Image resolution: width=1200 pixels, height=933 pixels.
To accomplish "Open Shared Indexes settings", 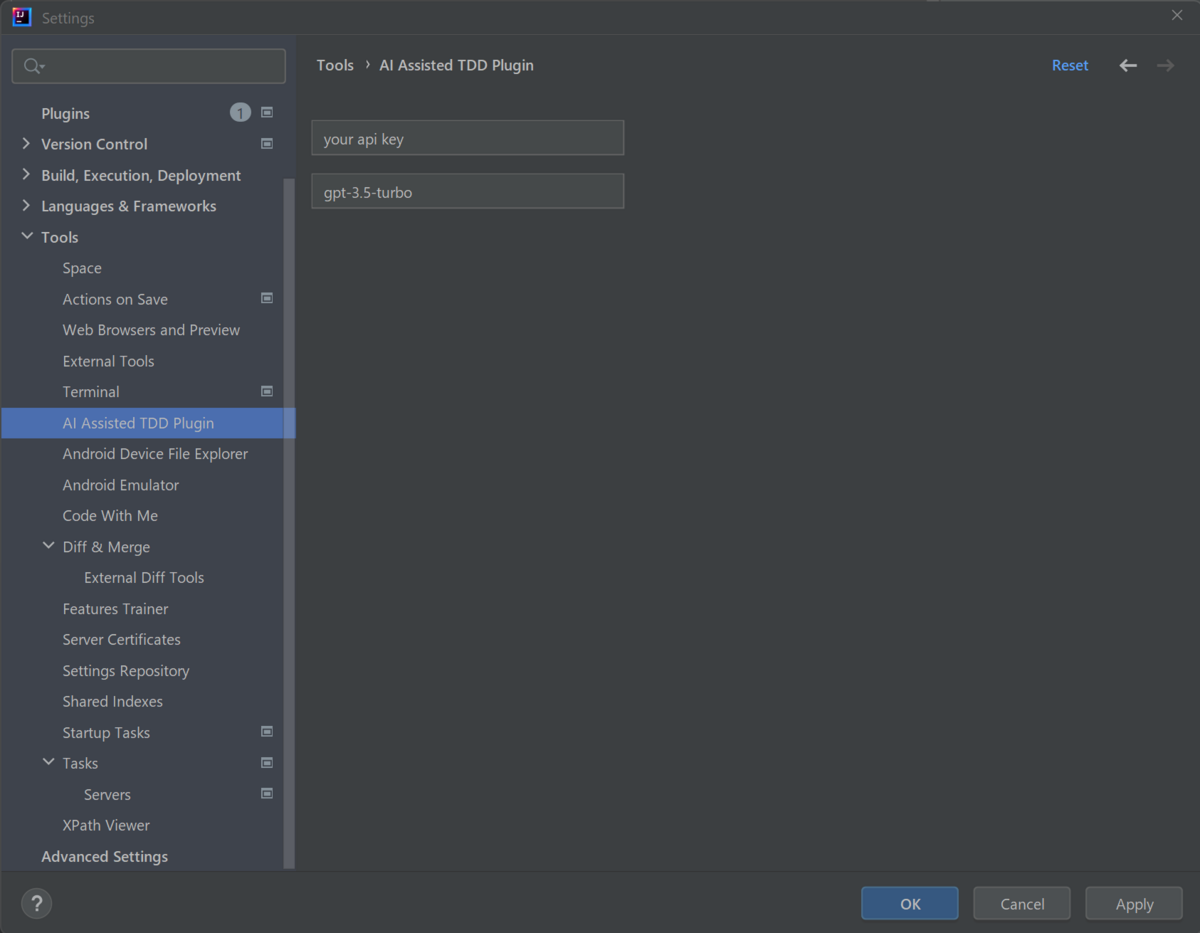I will (112, 702).
